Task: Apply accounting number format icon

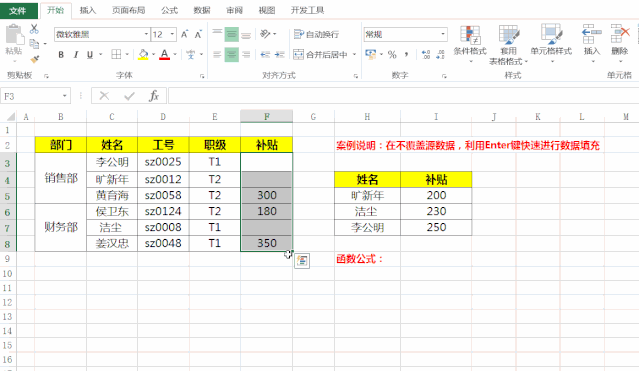Action: coord(371,55)
